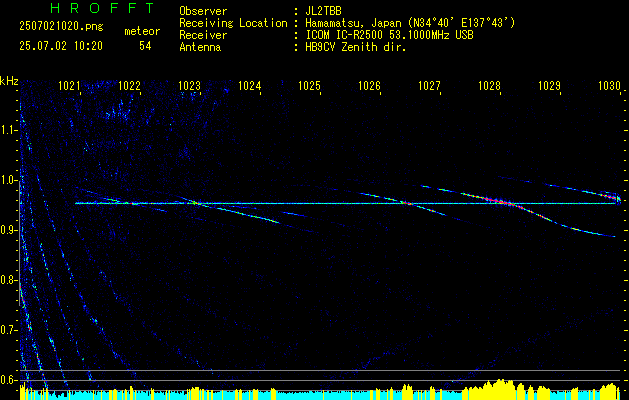Screen dimensions: 629x400
Task: Click the Receiver label
Action: [x=203, y=35]
